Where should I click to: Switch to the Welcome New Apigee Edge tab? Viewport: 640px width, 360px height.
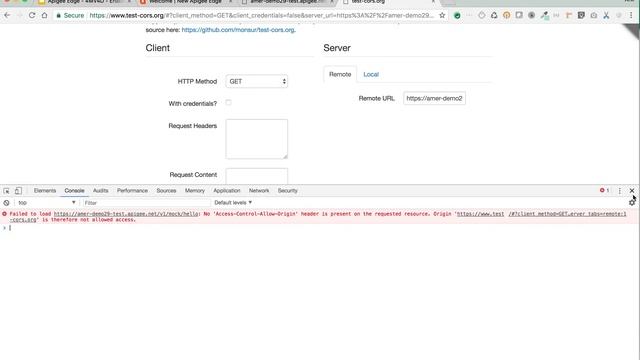pos(185,2)
